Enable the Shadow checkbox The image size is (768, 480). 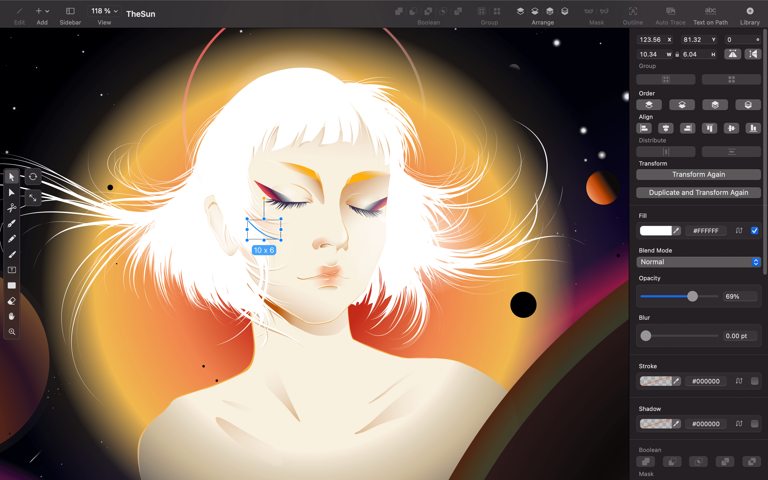click(754, 424)
